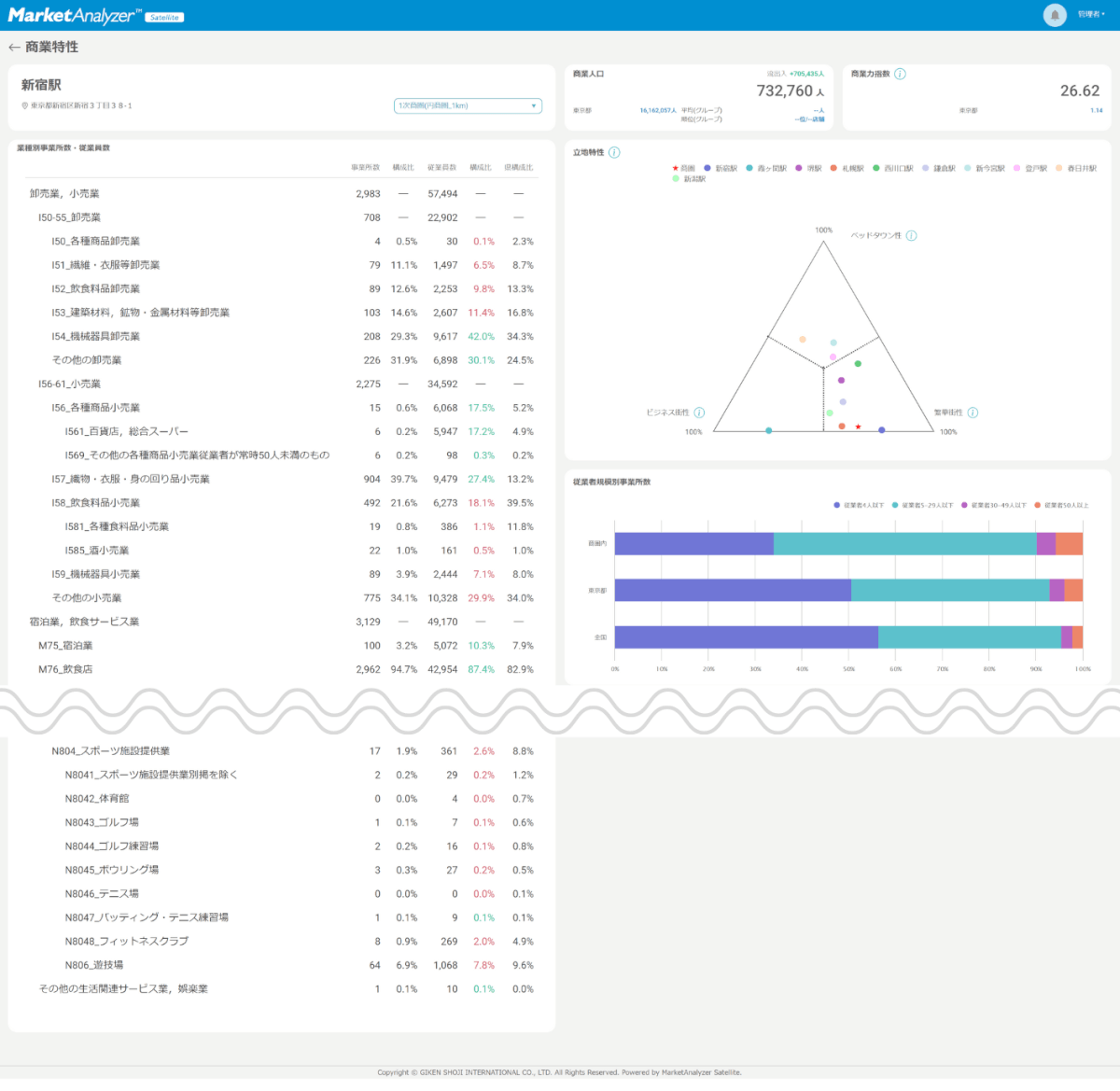1120x1091 pixels.
Task: Toggle 札幌駅 legend entry in 立地特性 chart
Action: coord(847,169)
